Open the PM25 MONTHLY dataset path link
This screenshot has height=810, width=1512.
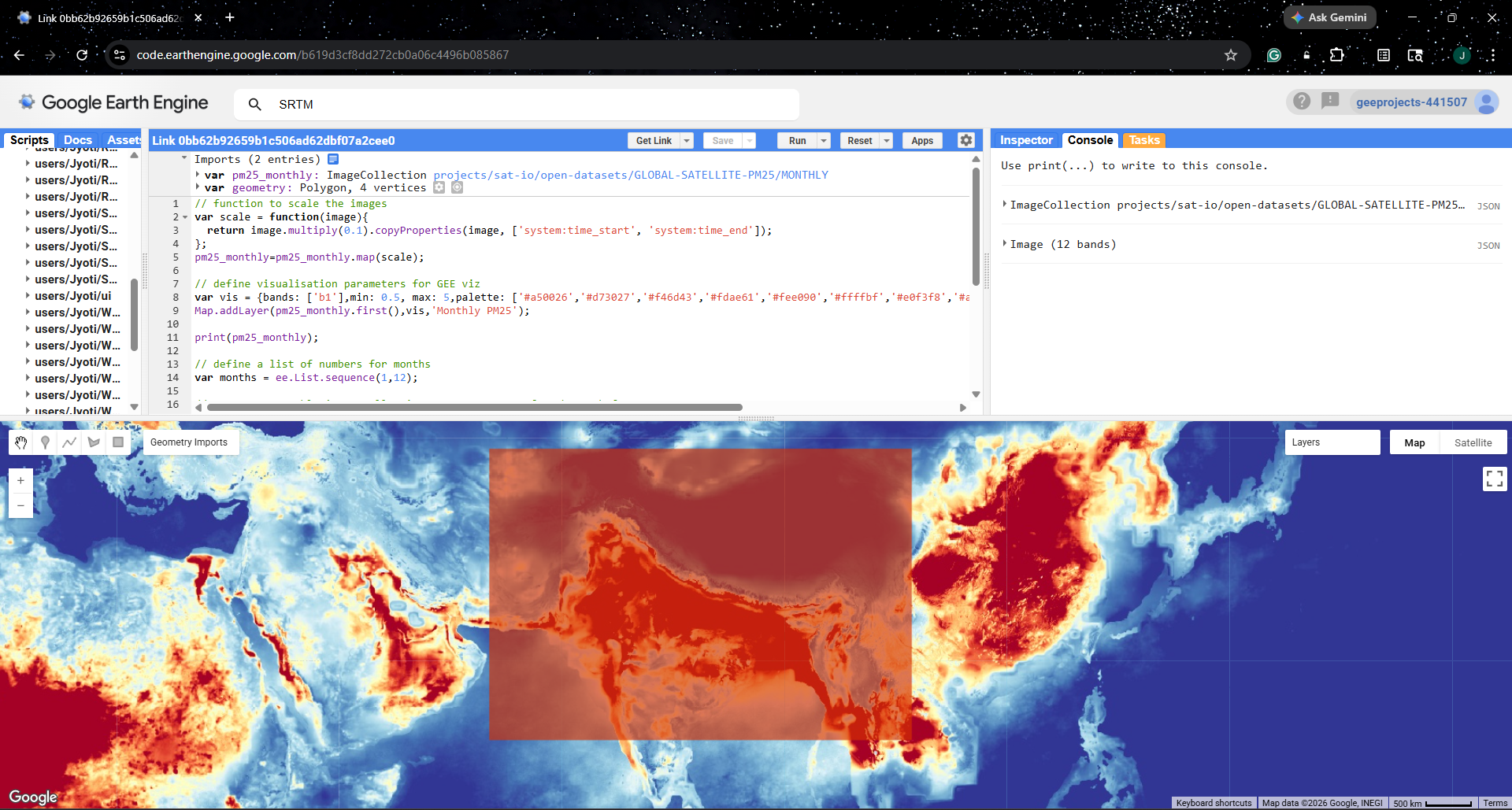click(x=631, y=175)
